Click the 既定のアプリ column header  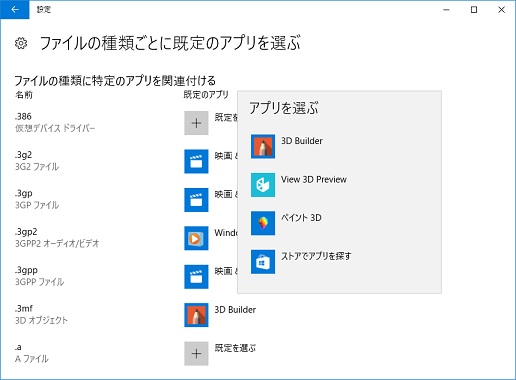206,95
